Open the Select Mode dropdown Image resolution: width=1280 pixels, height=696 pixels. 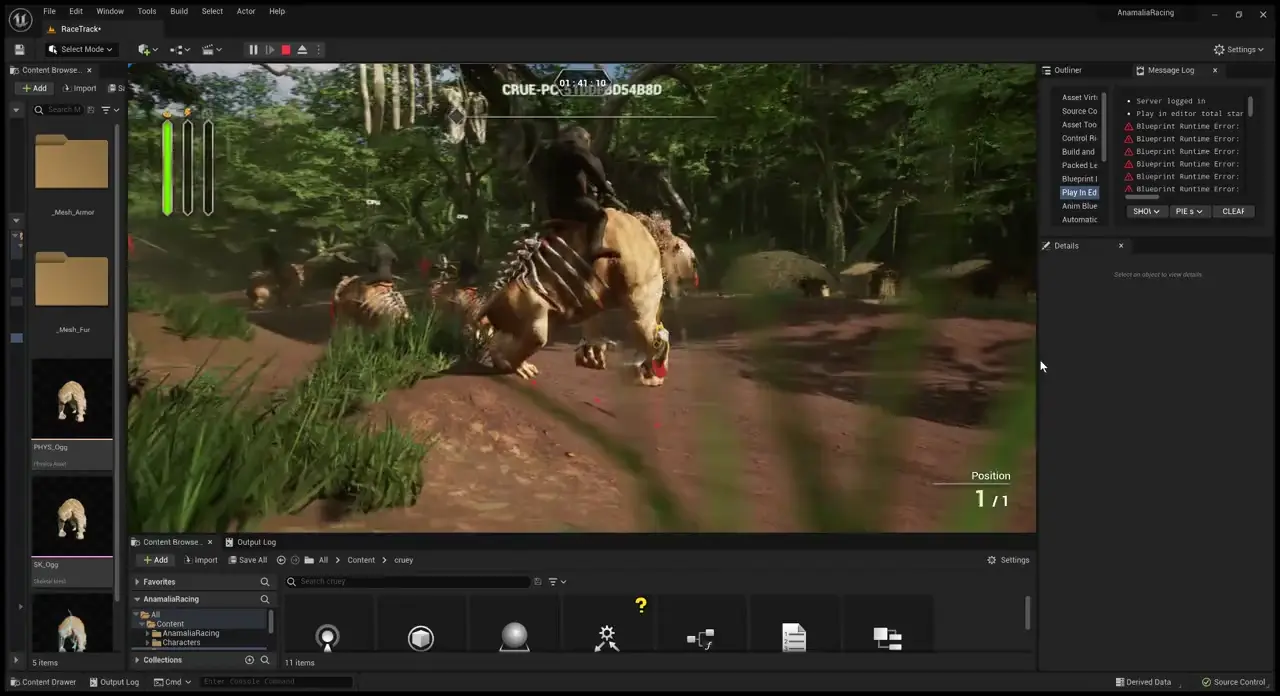click(x=81, y=49)
